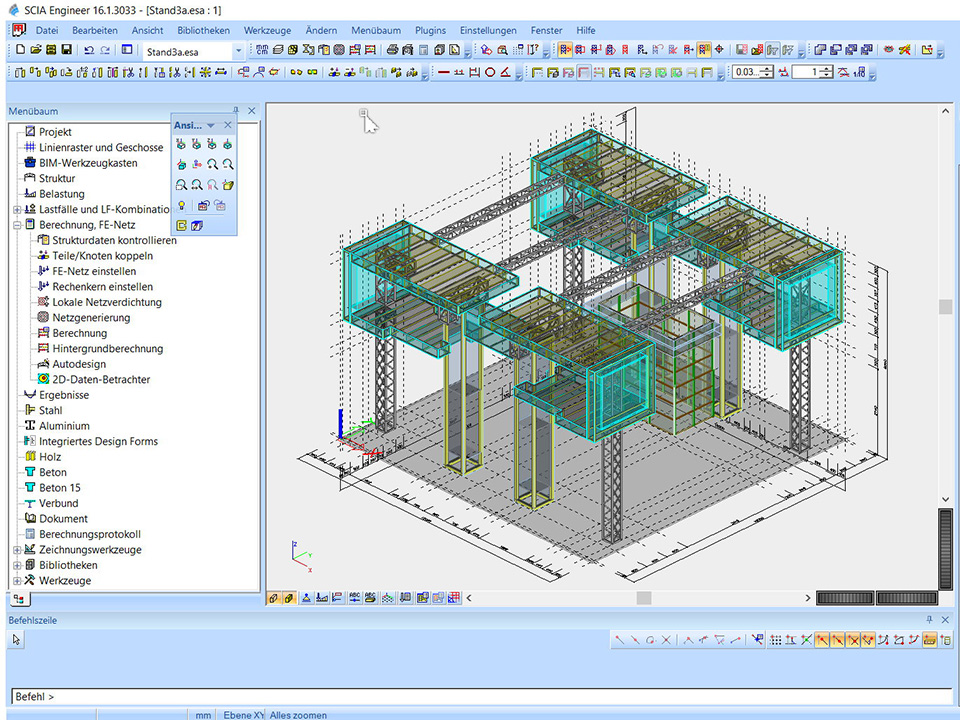Click the Undo arrow icon

tap(88, 50)
